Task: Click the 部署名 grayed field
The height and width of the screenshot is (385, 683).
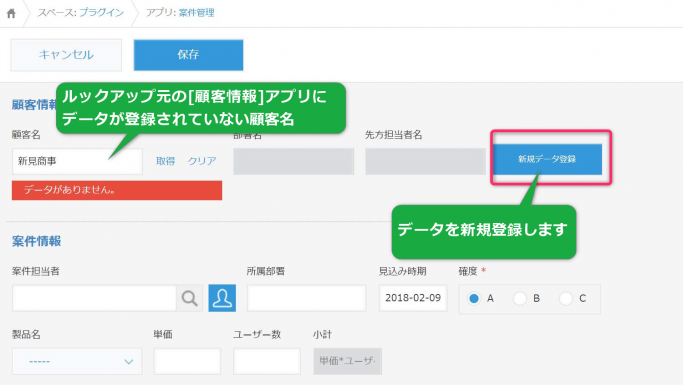Action: coord(294,162)
